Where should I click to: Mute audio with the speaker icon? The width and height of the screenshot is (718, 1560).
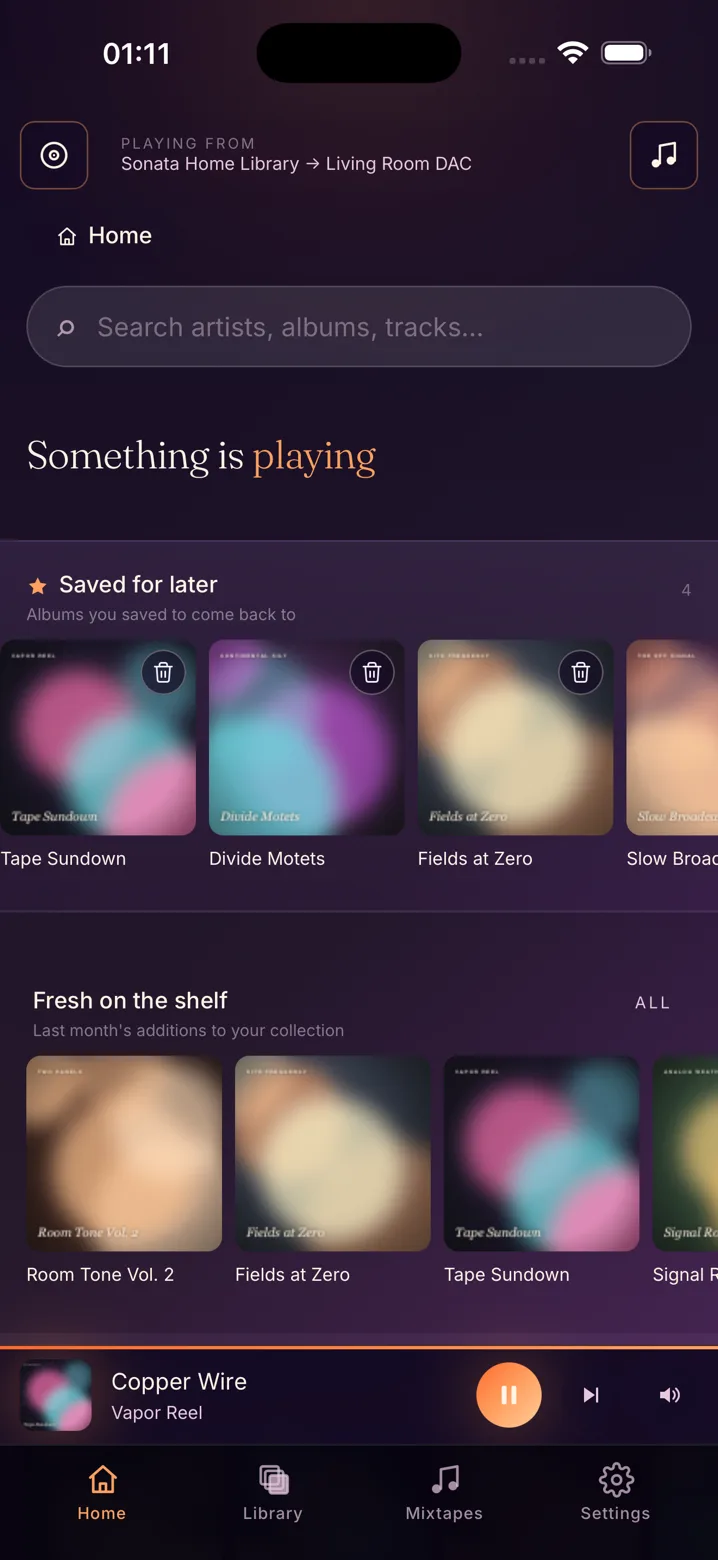670,1395
